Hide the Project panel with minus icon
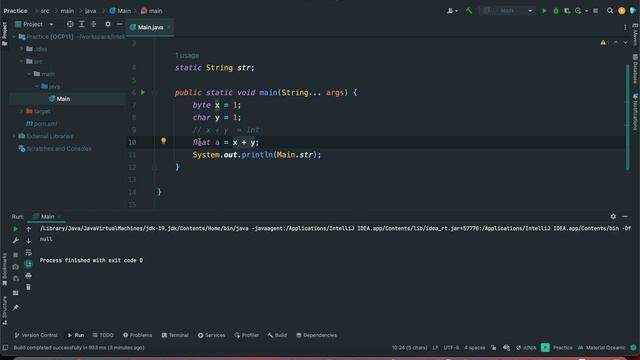640x360 pixels. tap(119, 24)
